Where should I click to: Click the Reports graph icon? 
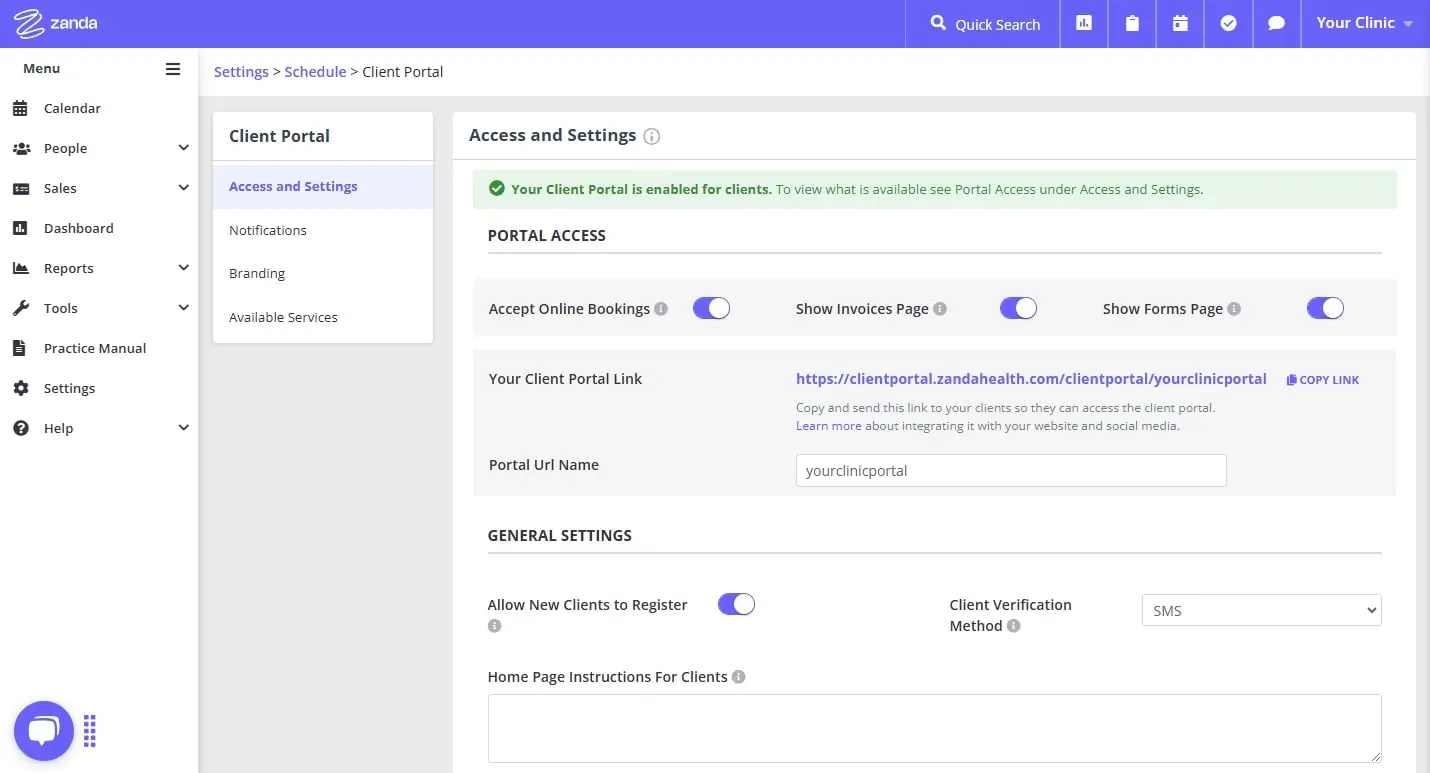point(20,268)
